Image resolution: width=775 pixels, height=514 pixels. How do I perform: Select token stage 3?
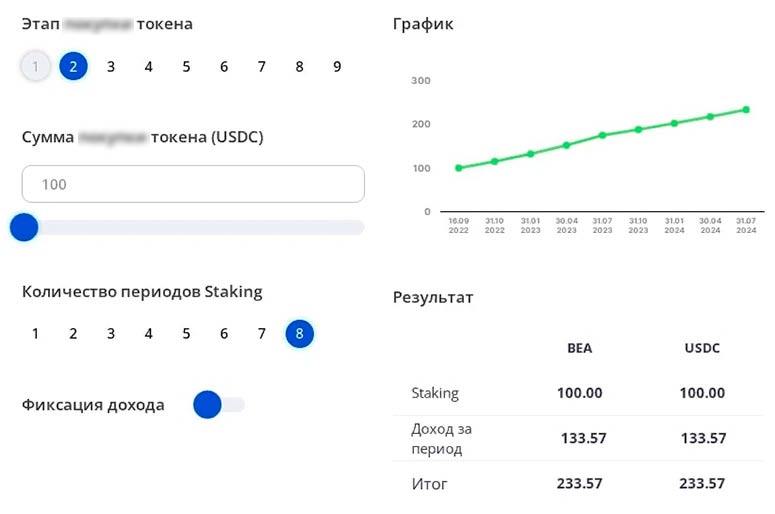(x=111, y=67)
